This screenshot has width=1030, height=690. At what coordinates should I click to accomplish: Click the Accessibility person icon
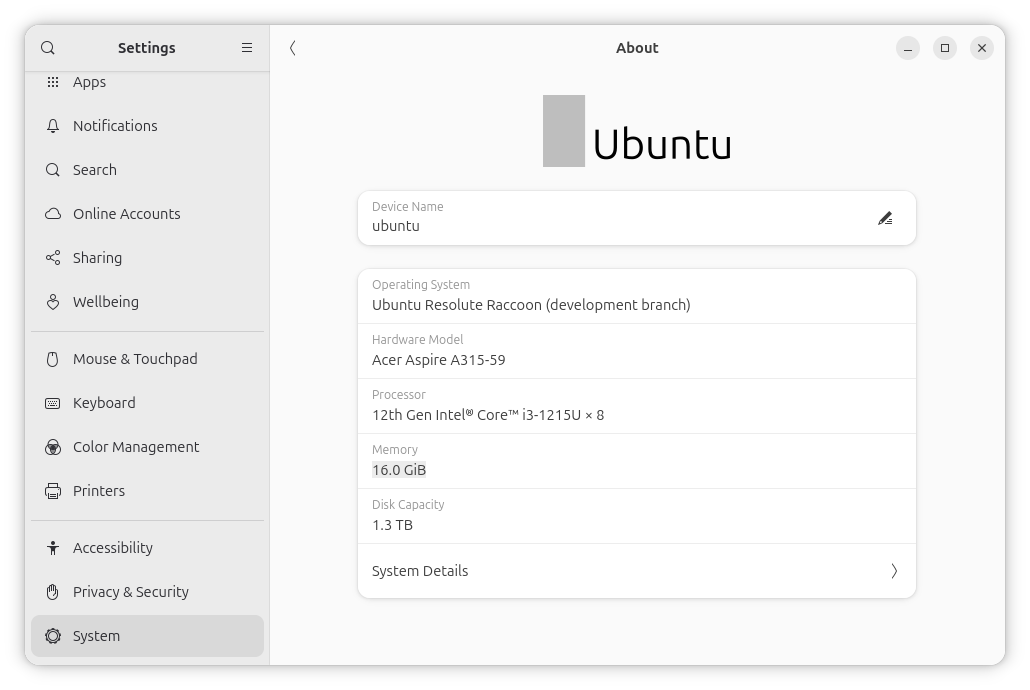tap(53, 548)
